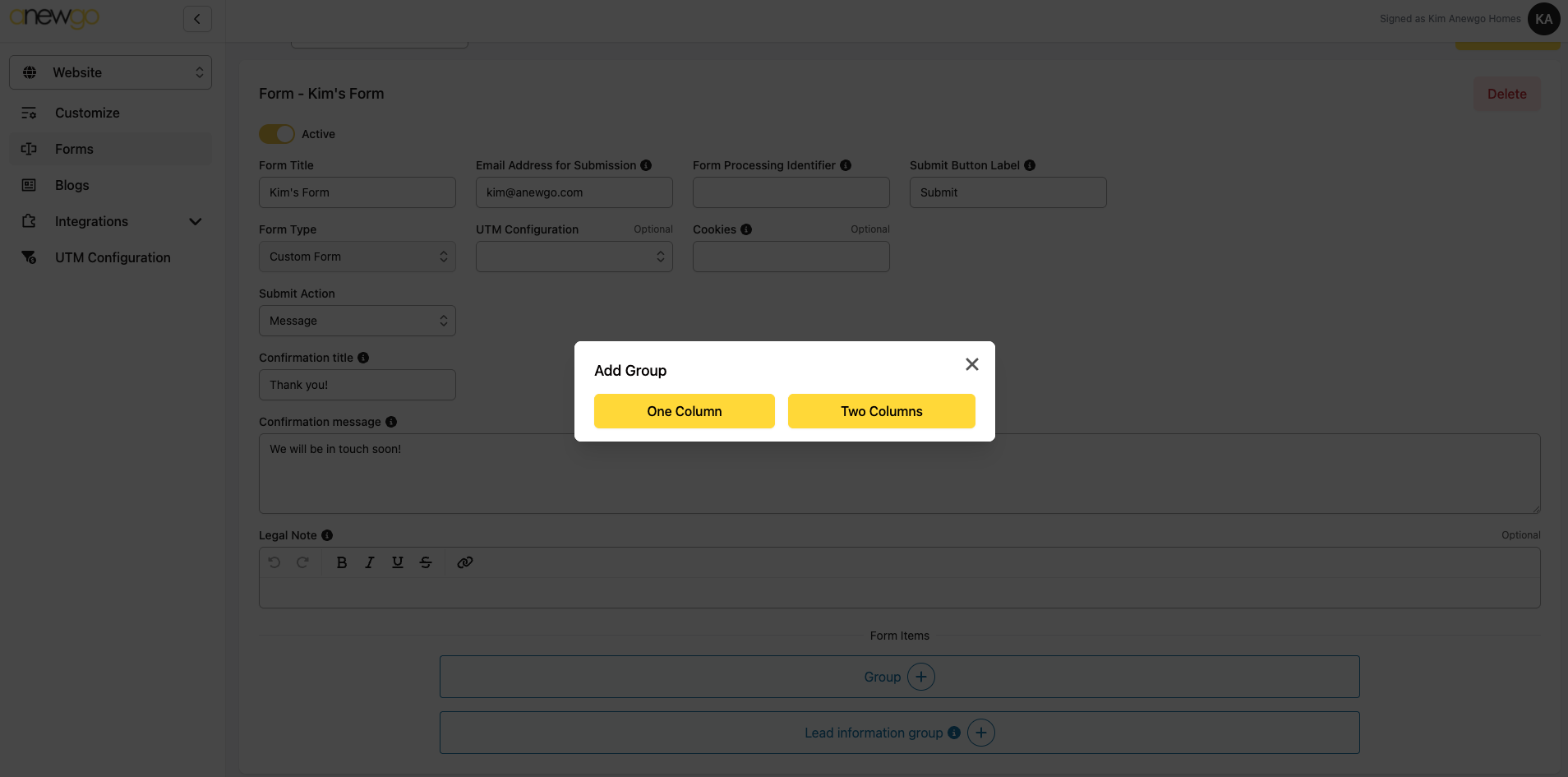Viewport: 1568px width, 777px height.
Task: Apply strikethrough in the Legal Note editor
Action: [426, 562]
